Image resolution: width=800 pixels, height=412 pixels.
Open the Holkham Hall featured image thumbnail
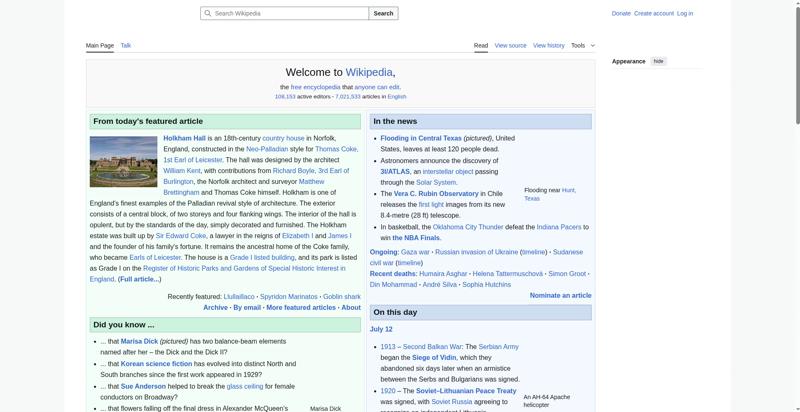click(123, 161)
